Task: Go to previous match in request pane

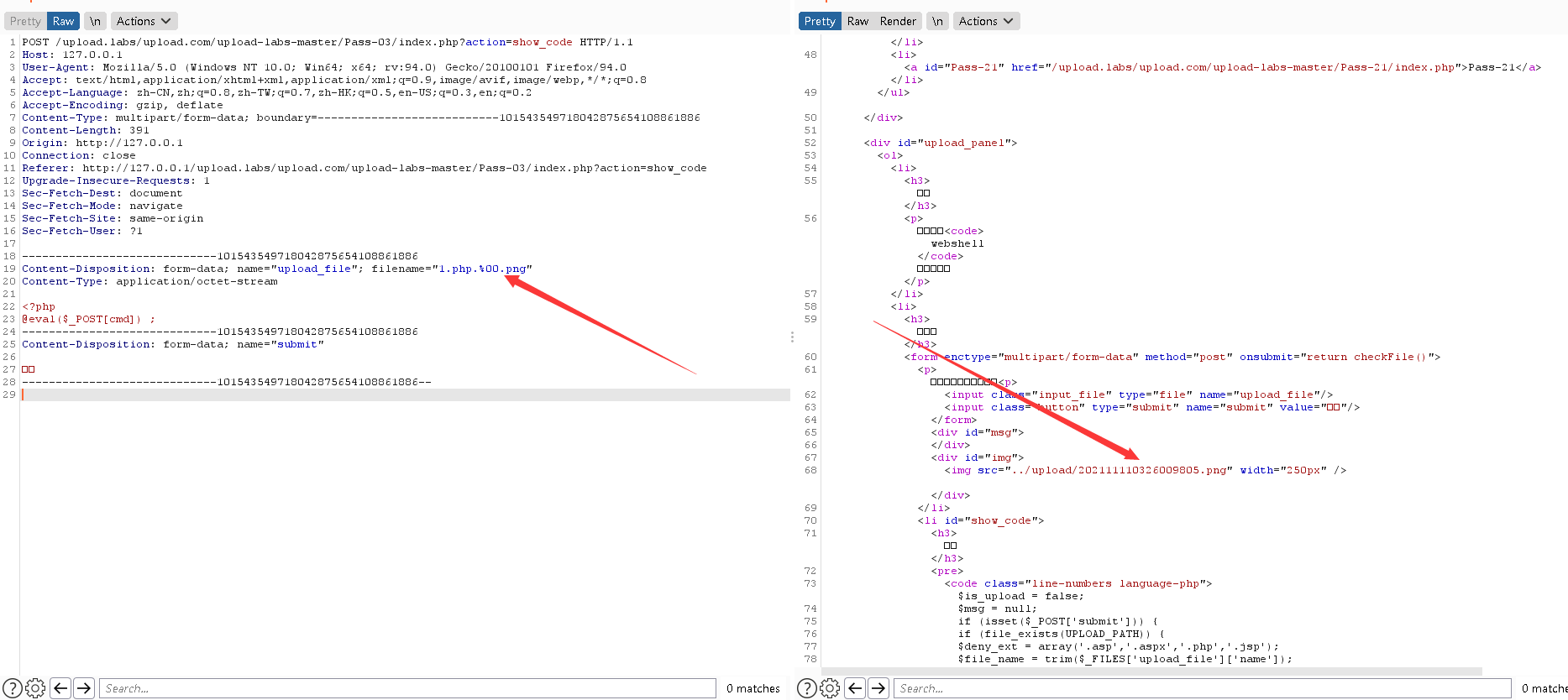Action: 60,688
